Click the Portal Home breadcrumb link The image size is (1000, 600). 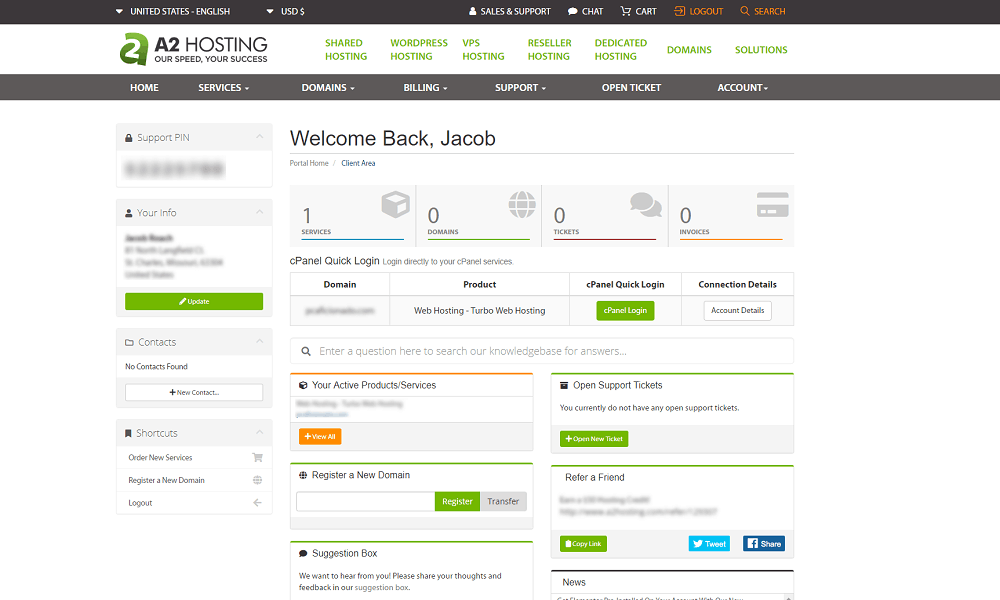309,163
